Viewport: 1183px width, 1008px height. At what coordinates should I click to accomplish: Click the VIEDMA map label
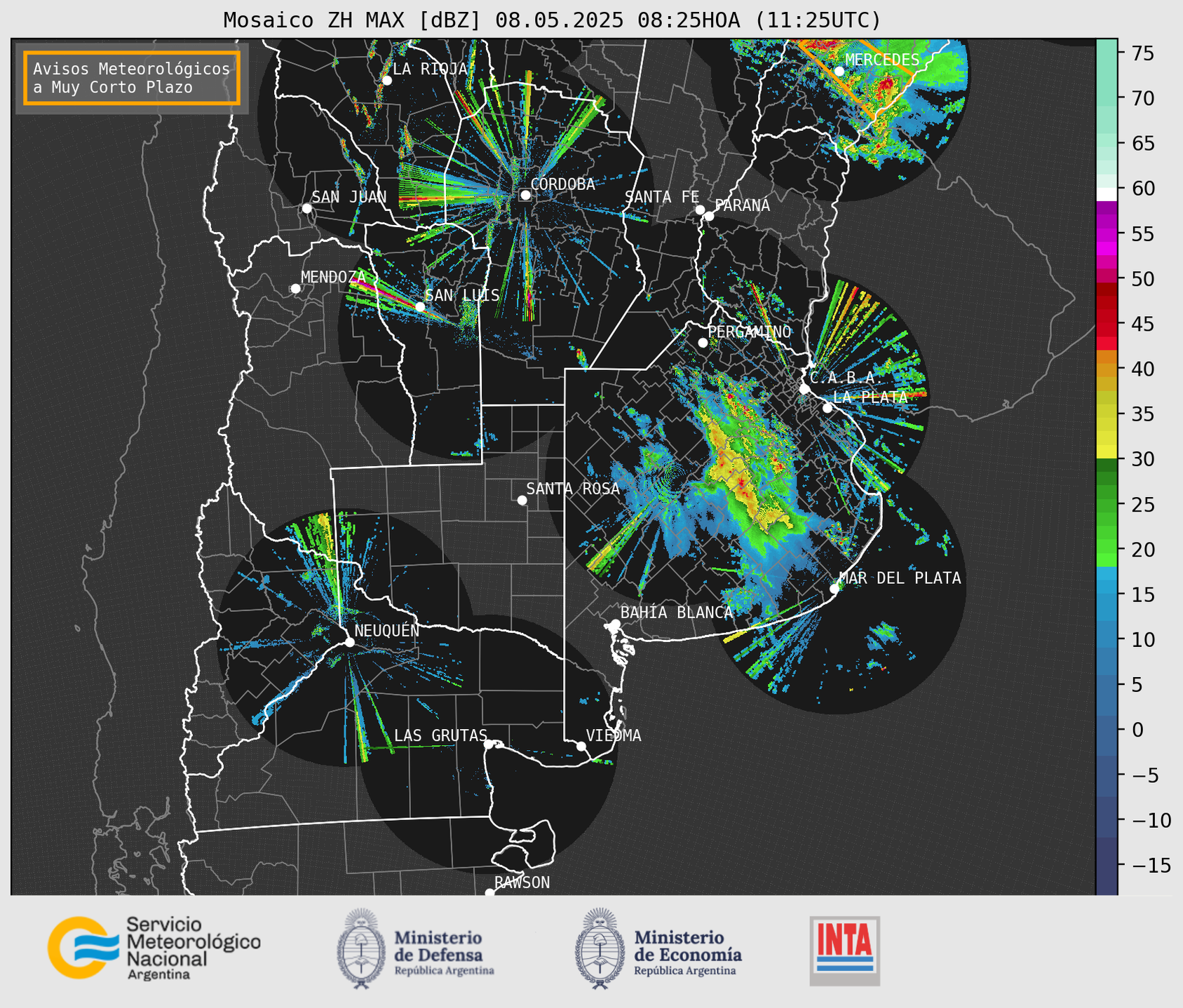click(x=614, y=735)
